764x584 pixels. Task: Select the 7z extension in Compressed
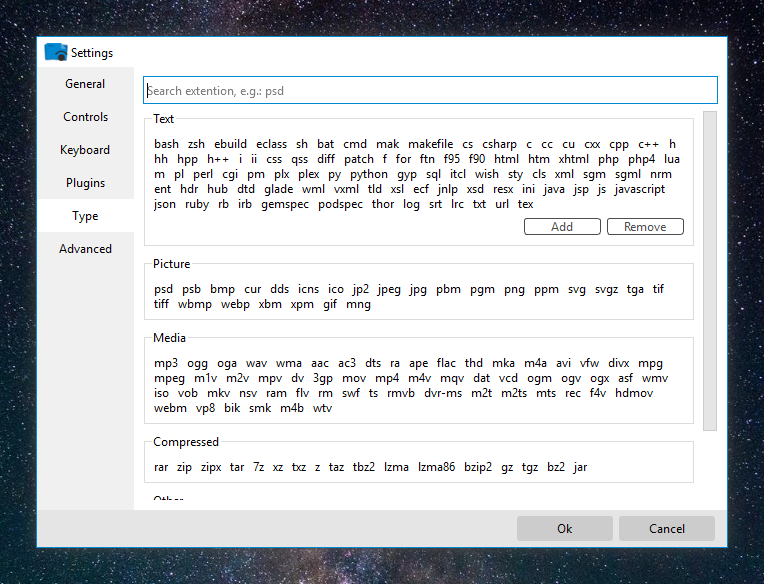[258, 468]
